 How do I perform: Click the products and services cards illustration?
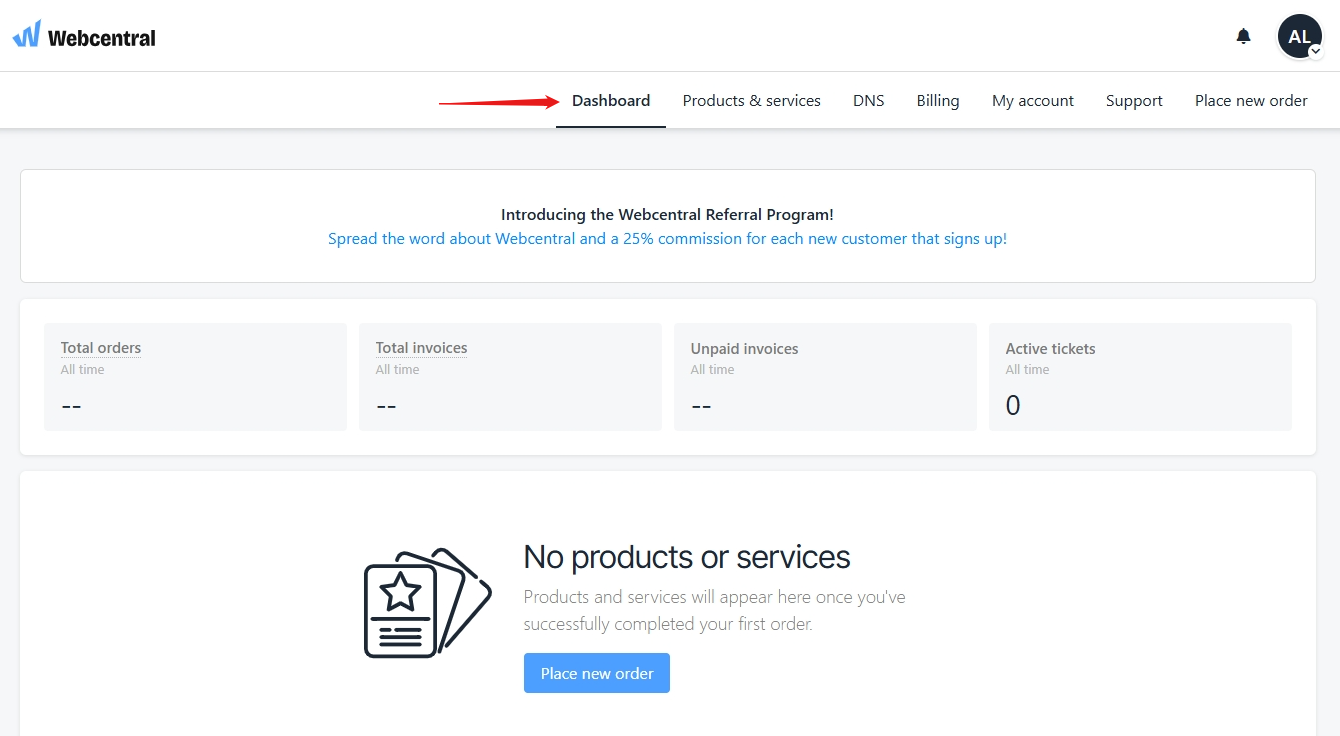427,603
